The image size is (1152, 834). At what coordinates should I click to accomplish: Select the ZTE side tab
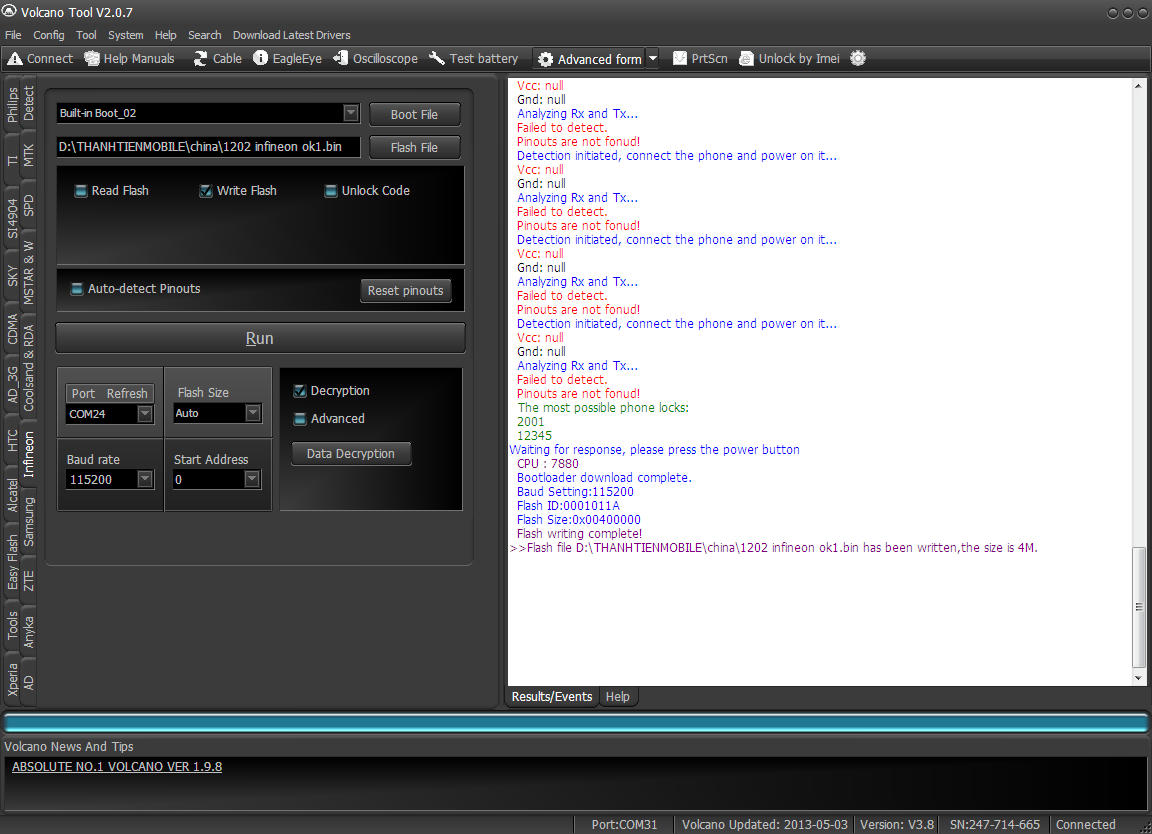28,580
